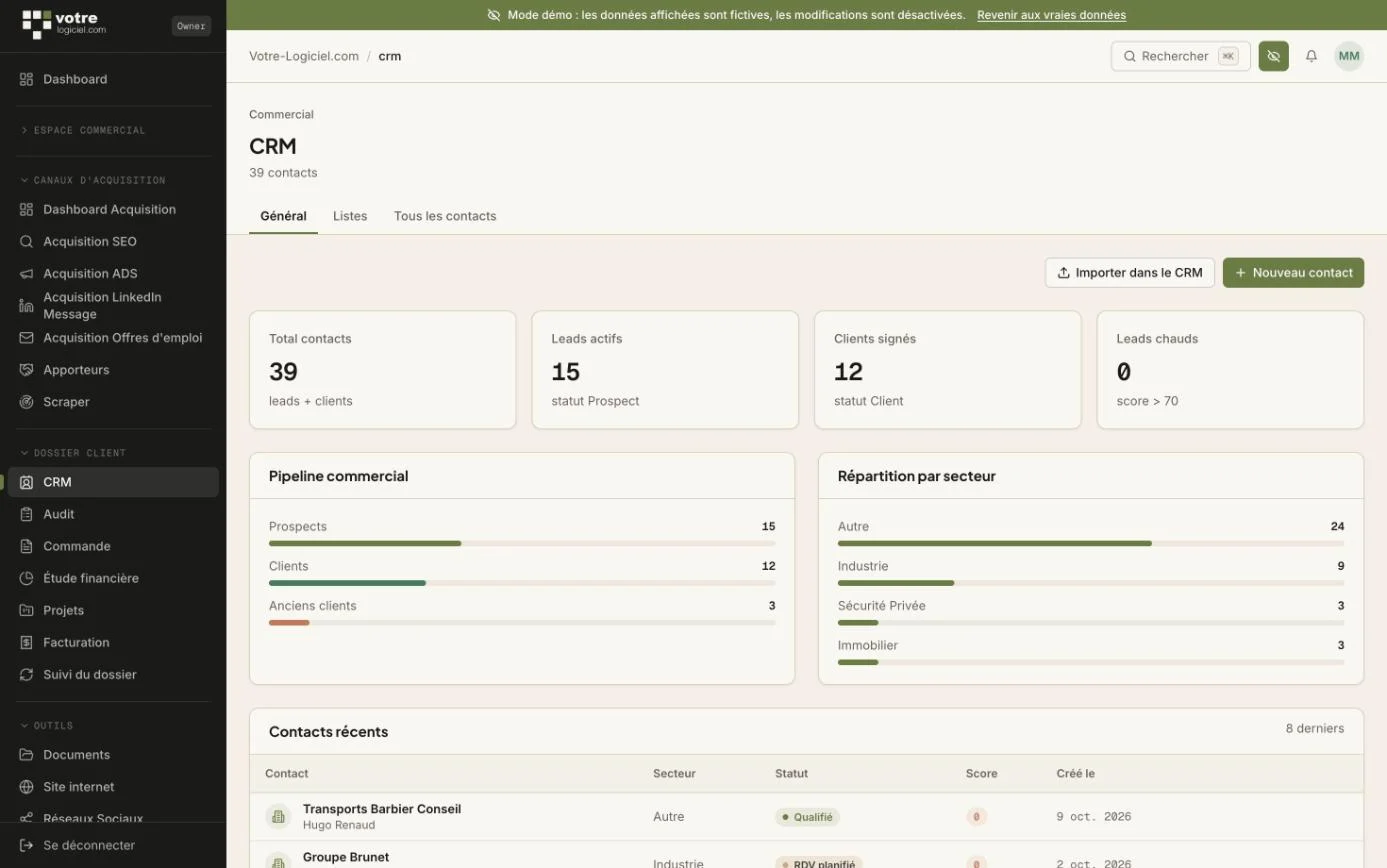Click the Votre Logiciel logo
The width and height of the screenshot is (1387, 868).
coord(64,24)
